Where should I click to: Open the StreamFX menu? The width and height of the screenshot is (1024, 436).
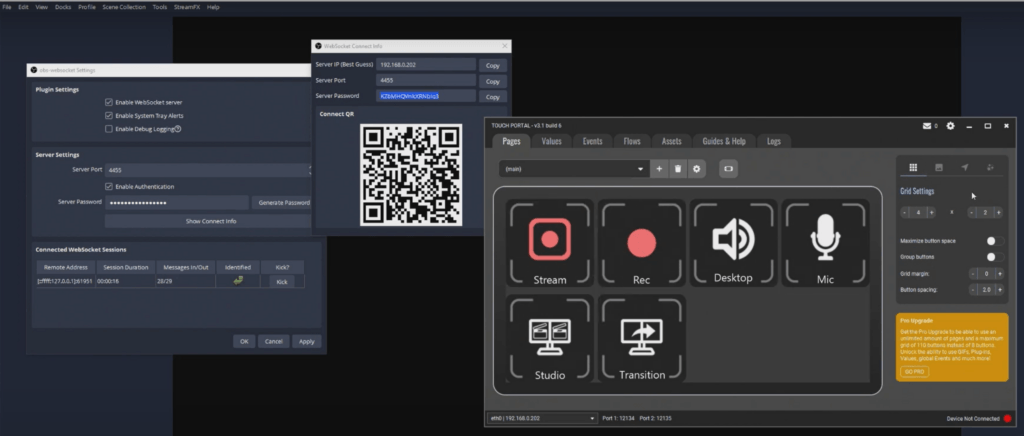click(x=187, y=7)
